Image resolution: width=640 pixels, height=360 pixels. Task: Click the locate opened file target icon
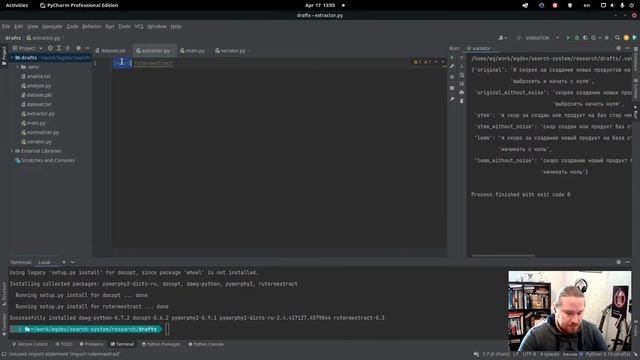point(50,48)
